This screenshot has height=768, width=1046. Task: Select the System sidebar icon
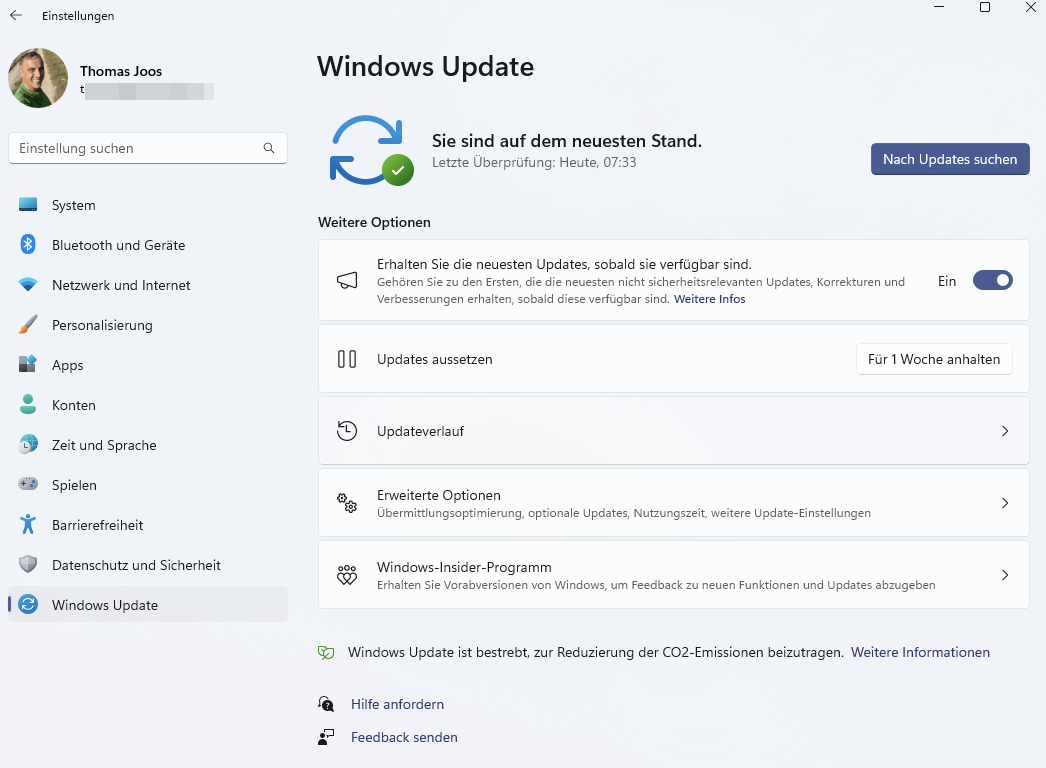pyautogui.click(x=26, y=205)
